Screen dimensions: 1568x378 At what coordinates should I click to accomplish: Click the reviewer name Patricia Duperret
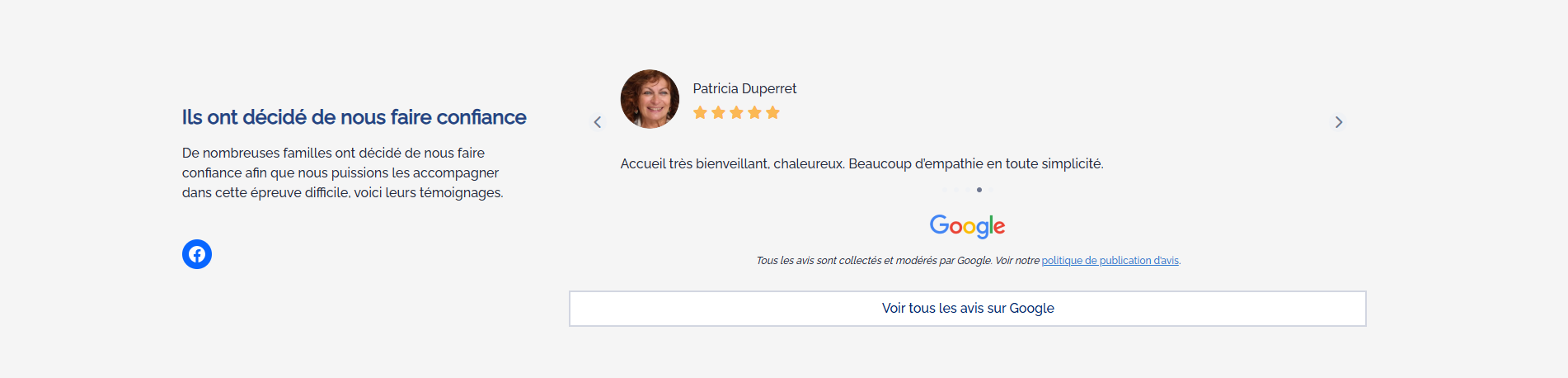pos(744,88)
